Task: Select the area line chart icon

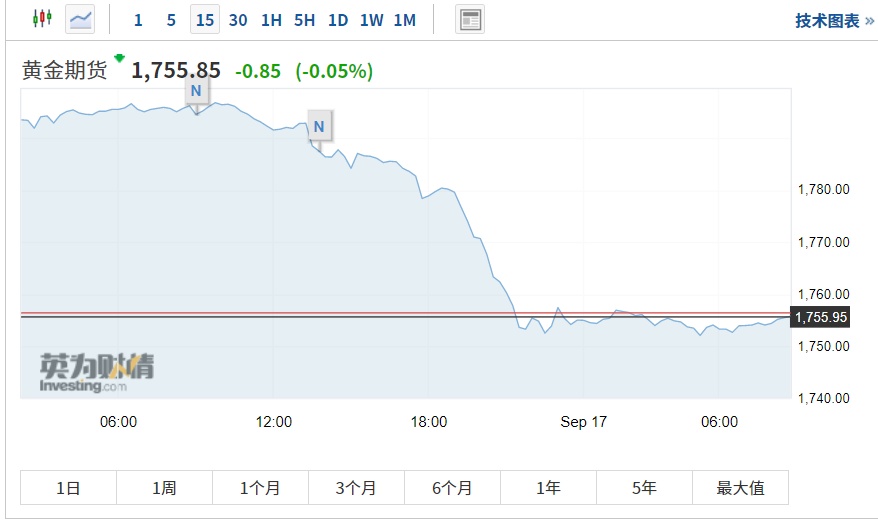Action: pyautogui.click(x=80, y=19)
